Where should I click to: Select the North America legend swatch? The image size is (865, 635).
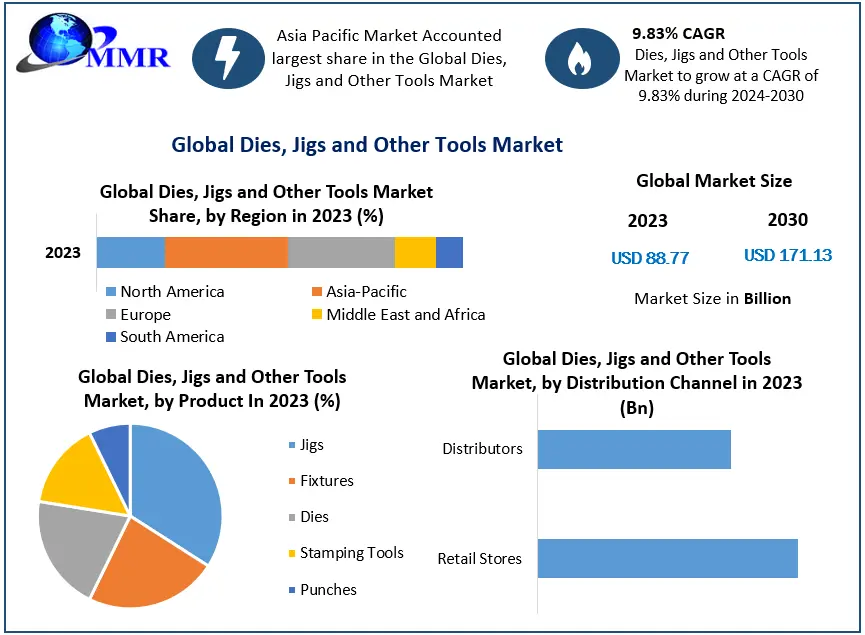(111, 291)
